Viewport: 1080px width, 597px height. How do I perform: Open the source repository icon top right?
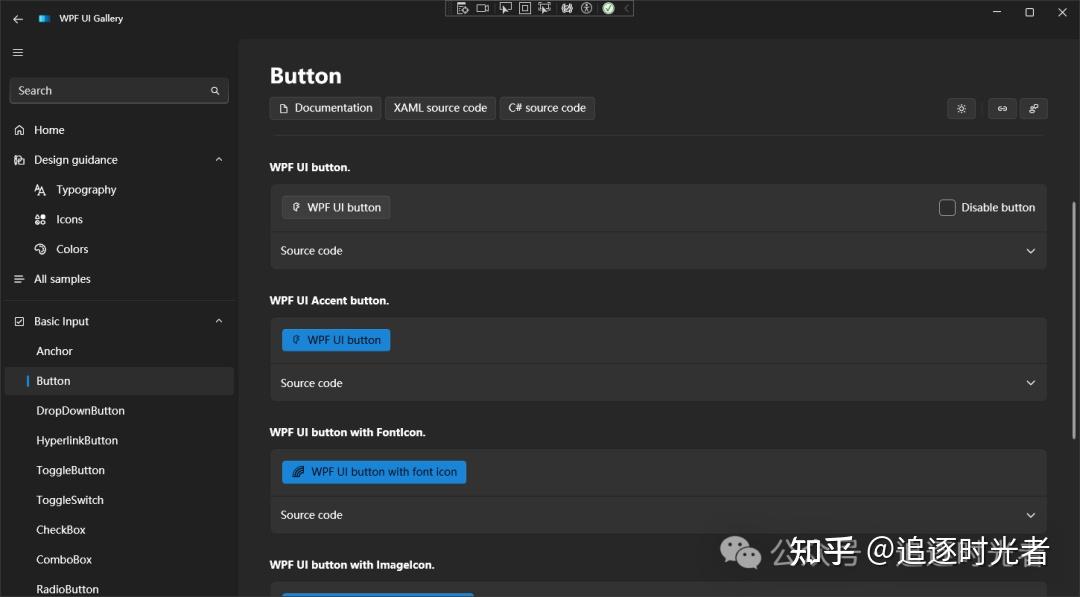pos(1034,108)
